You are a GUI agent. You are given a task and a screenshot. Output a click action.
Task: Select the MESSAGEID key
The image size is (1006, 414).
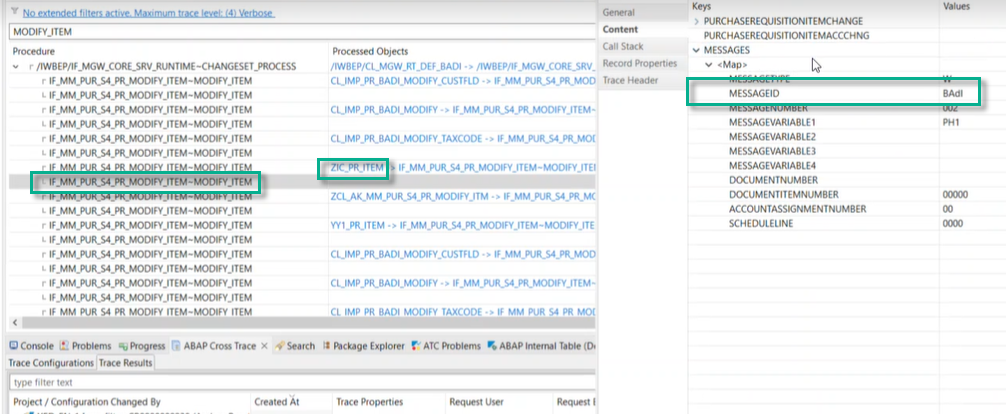(x=752, y=93)
